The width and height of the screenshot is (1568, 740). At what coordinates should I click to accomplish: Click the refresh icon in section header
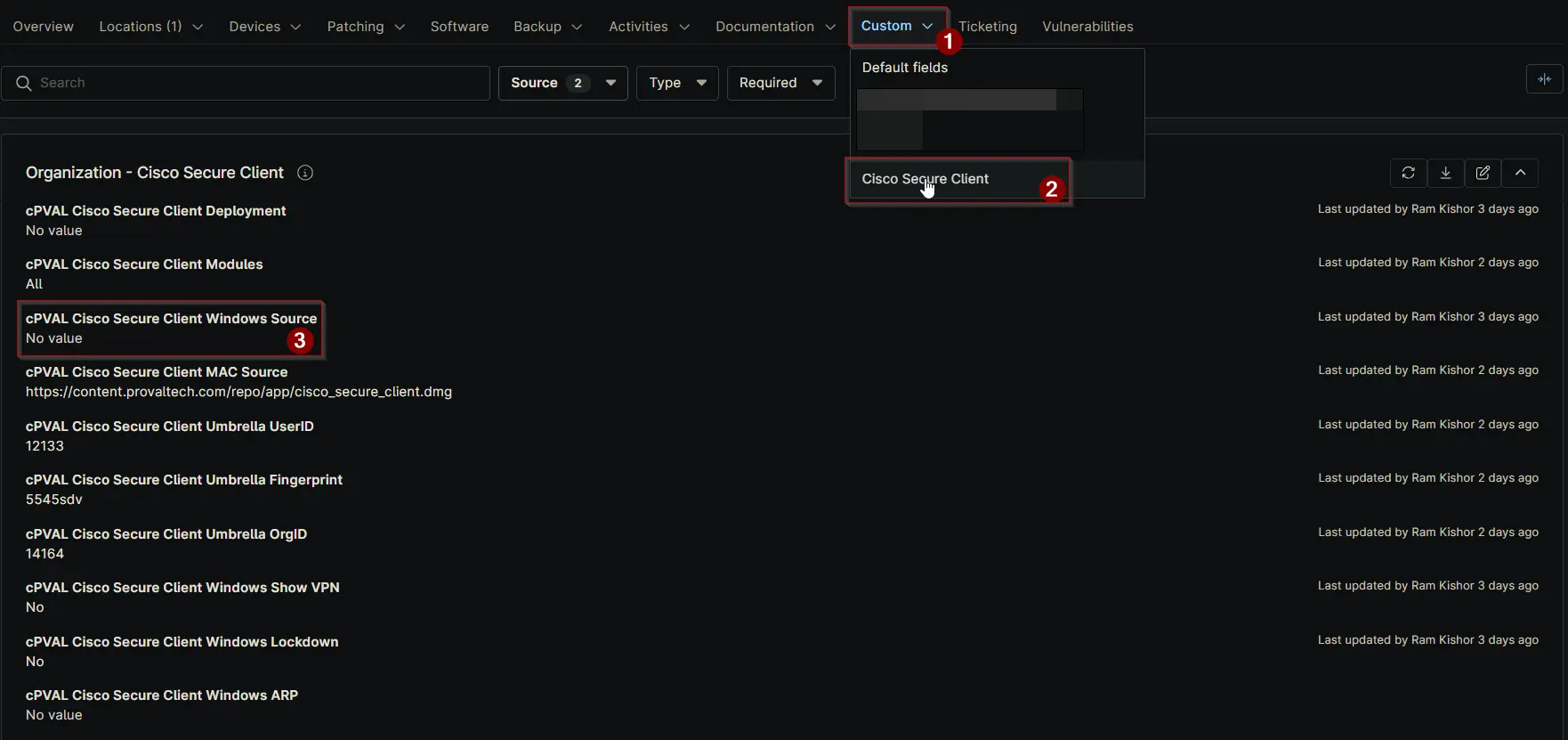click(1408, 173)
